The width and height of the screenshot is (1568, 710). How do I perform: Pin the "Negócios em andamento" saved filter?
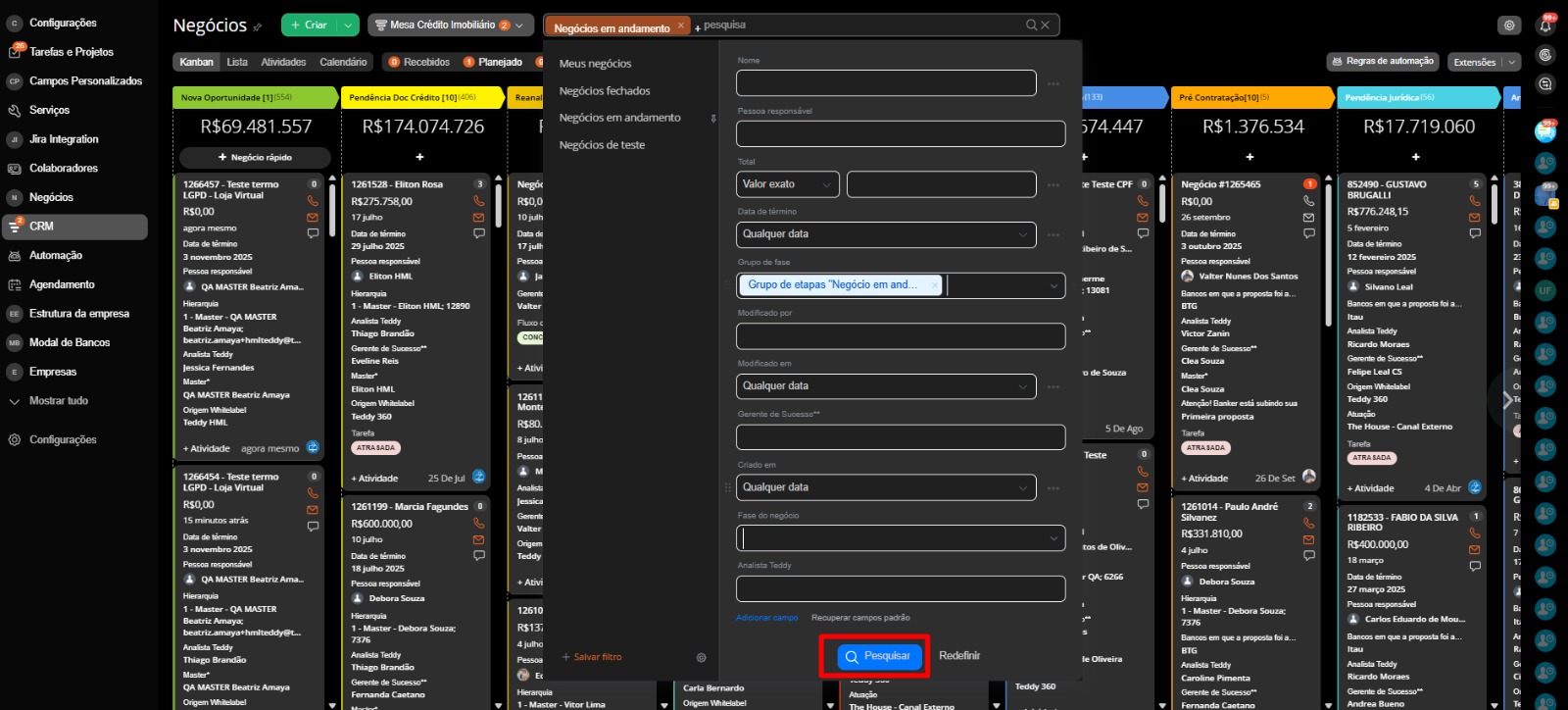(x=712, y=118)
